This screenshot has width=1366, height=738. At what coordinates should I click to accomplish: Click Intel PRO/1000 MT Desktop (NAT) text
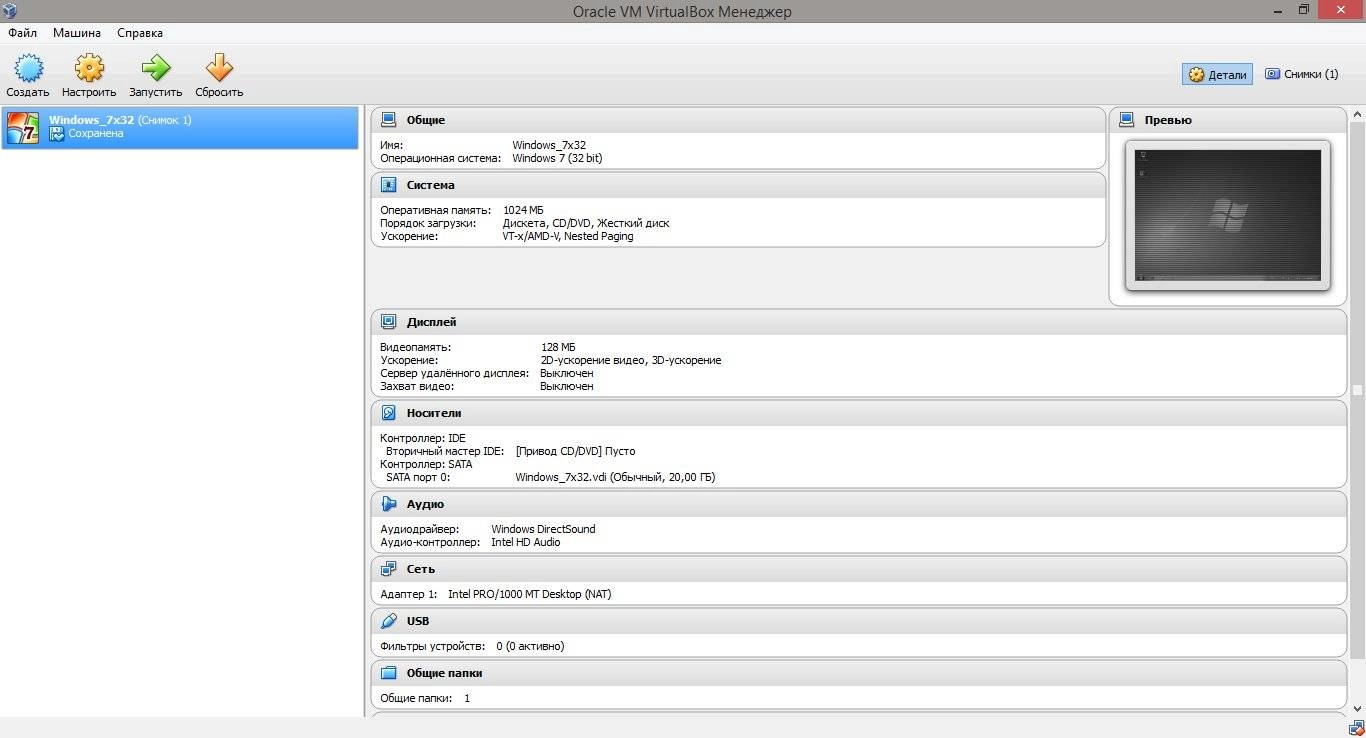[529, 594]
